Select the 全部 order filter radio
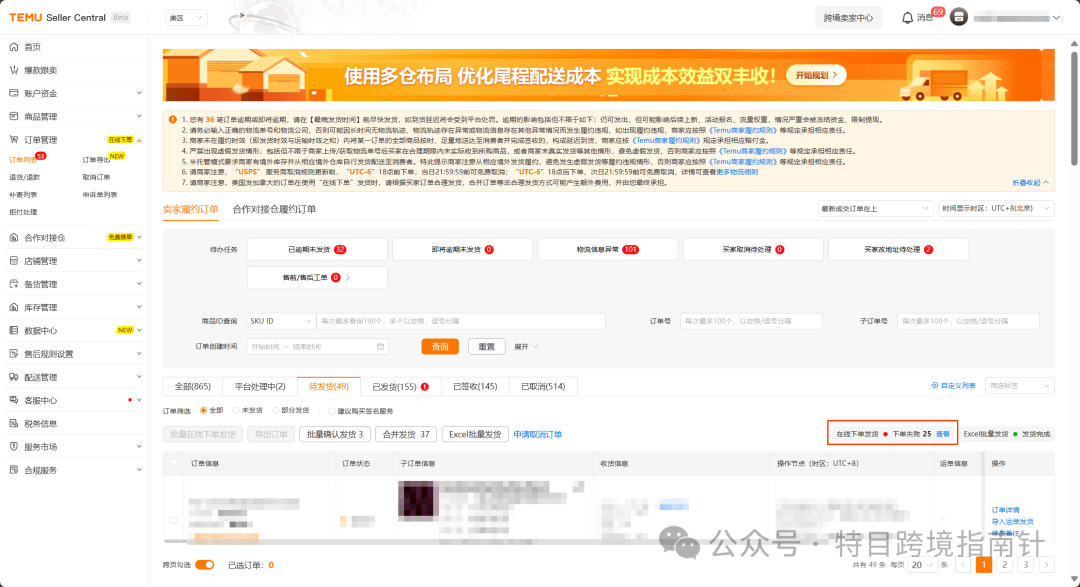The width and height of the screenshot is (1080, 587). [203, 411]
